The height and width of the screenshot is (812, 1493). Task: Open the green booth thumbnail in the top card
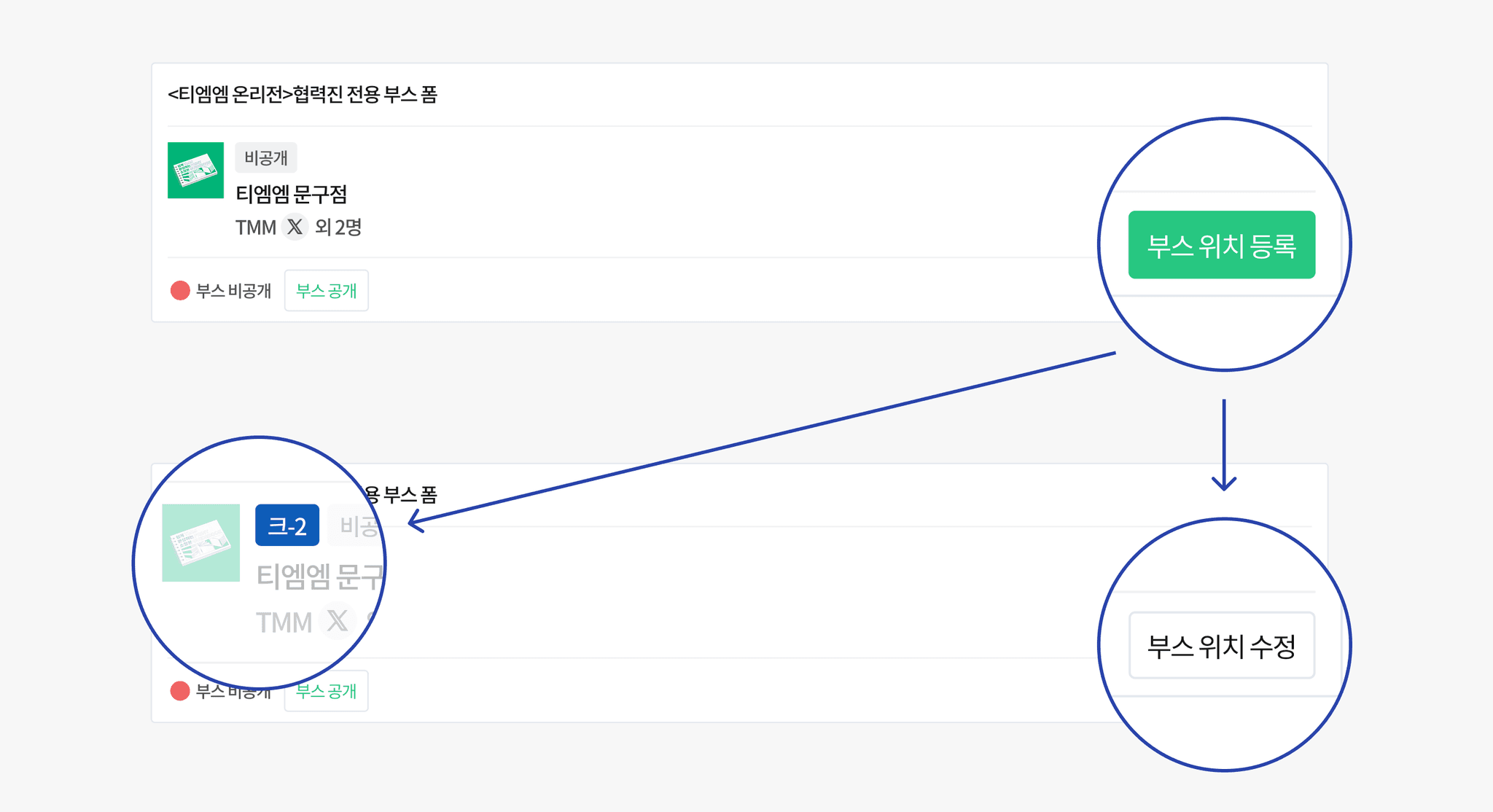[x=195, y=171]
